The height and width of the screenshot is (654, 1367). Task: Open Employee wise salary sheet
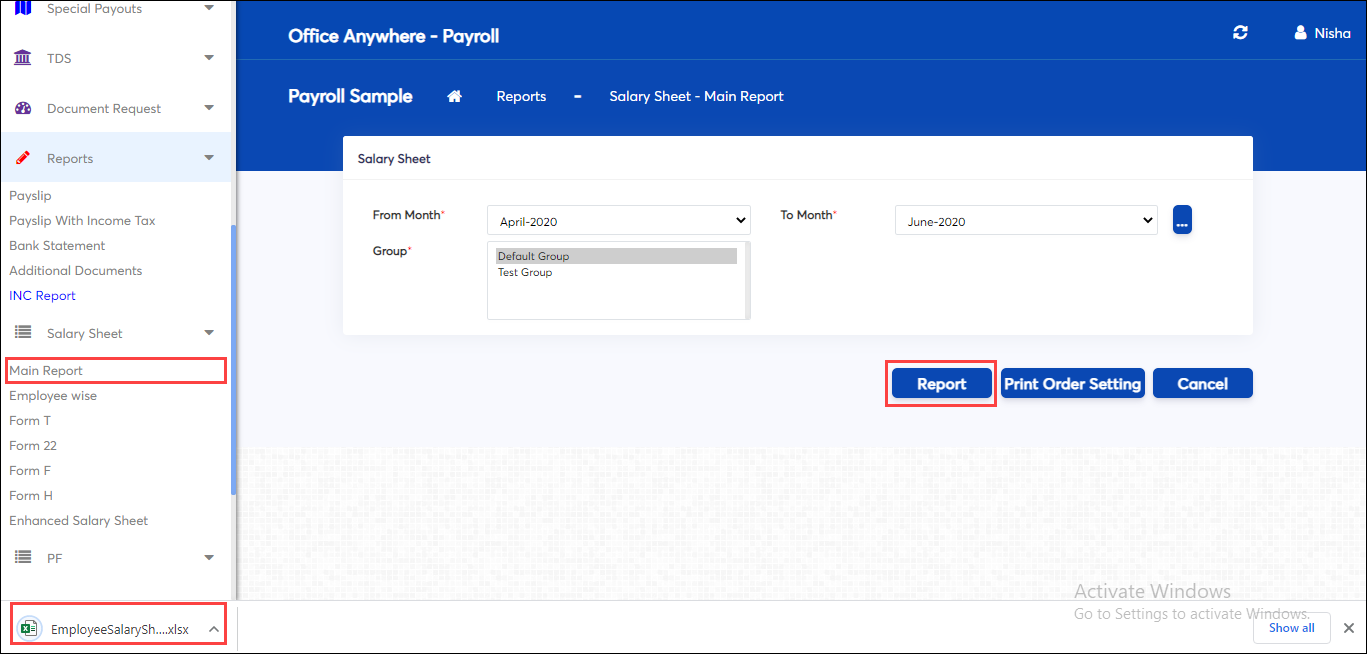53,396
